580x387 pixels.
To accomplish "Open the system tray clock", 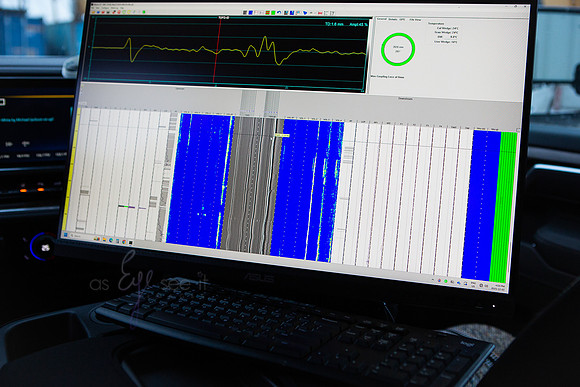I will click(499, 287).
